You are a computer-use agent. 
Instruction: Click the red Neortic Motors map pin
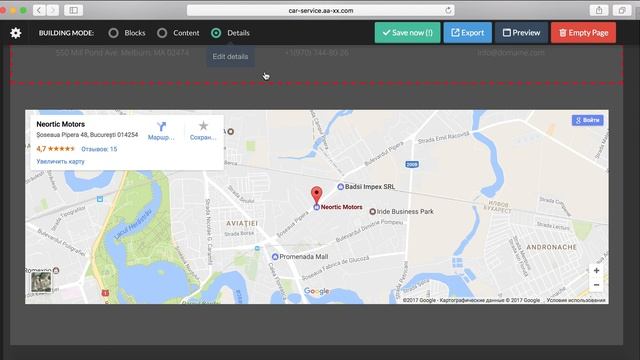click(316, 195)
